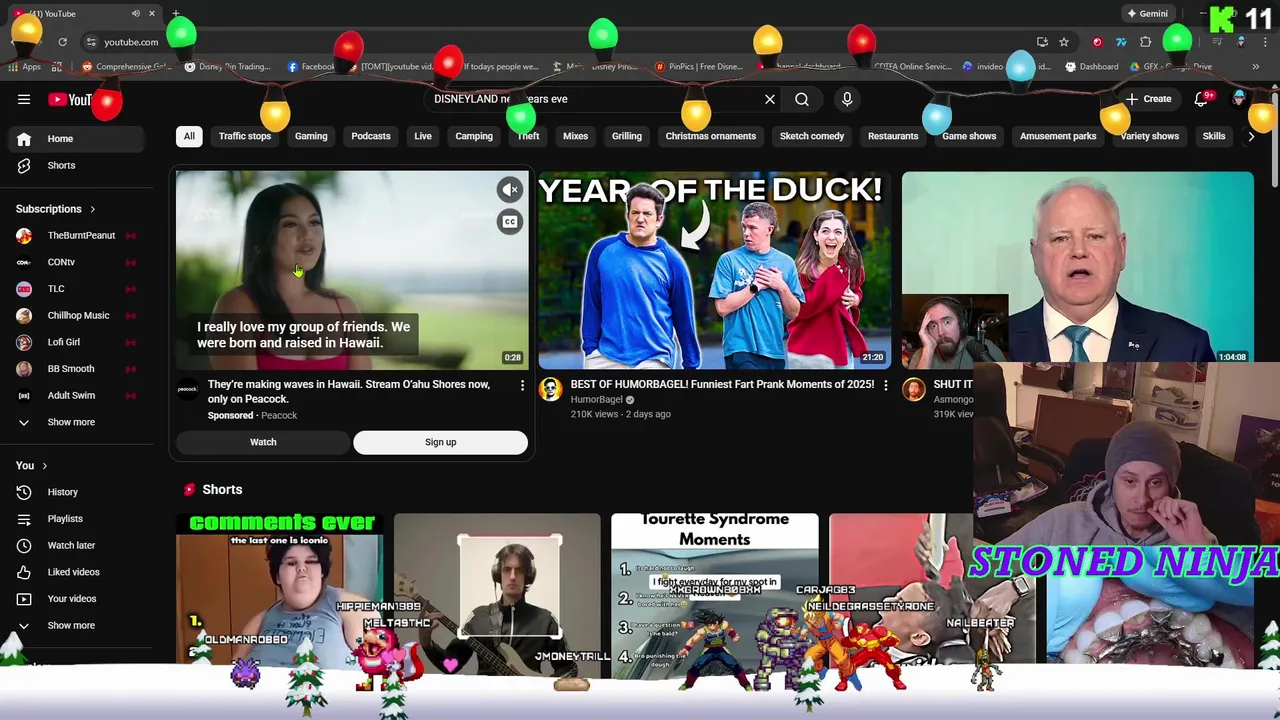The image size is (1280, 720).
Task: Open the HumorBagel channel name link
Action: tap(597, 400)
